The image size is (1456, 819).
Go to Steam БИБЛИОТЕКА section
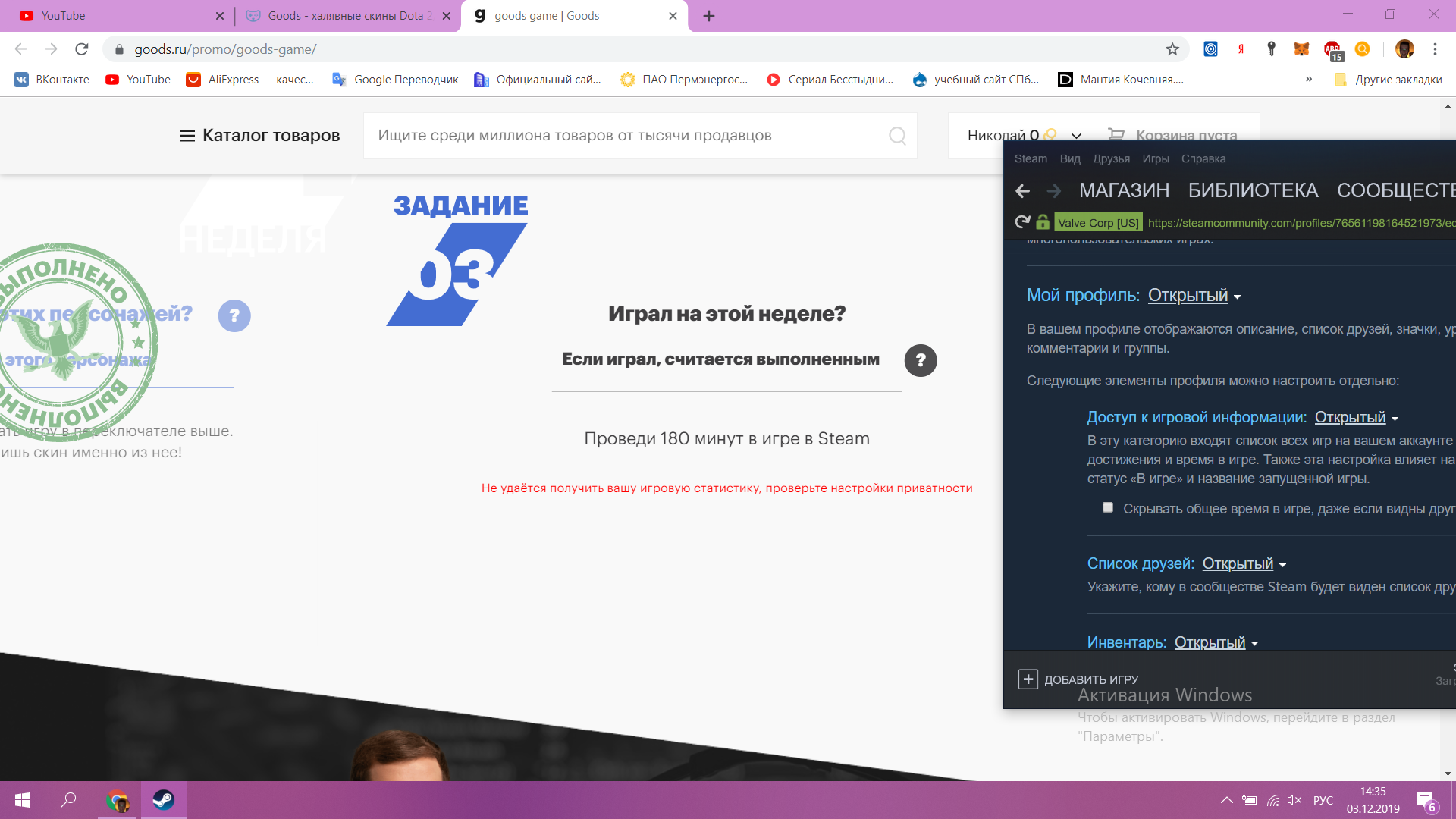[x=1253, y=190]
